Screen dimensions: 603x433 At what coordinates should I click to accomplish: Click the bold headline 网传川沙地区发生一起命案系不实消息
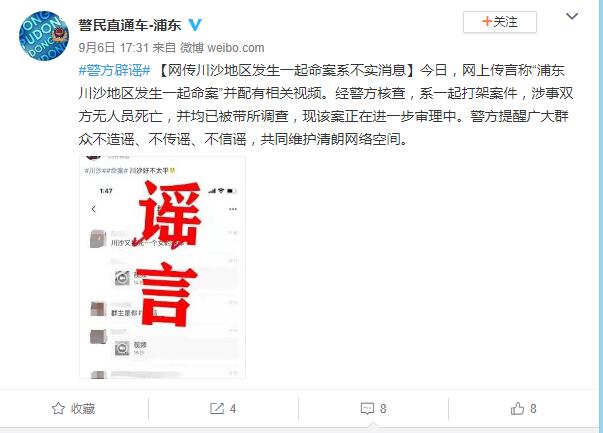coord(287,70)
